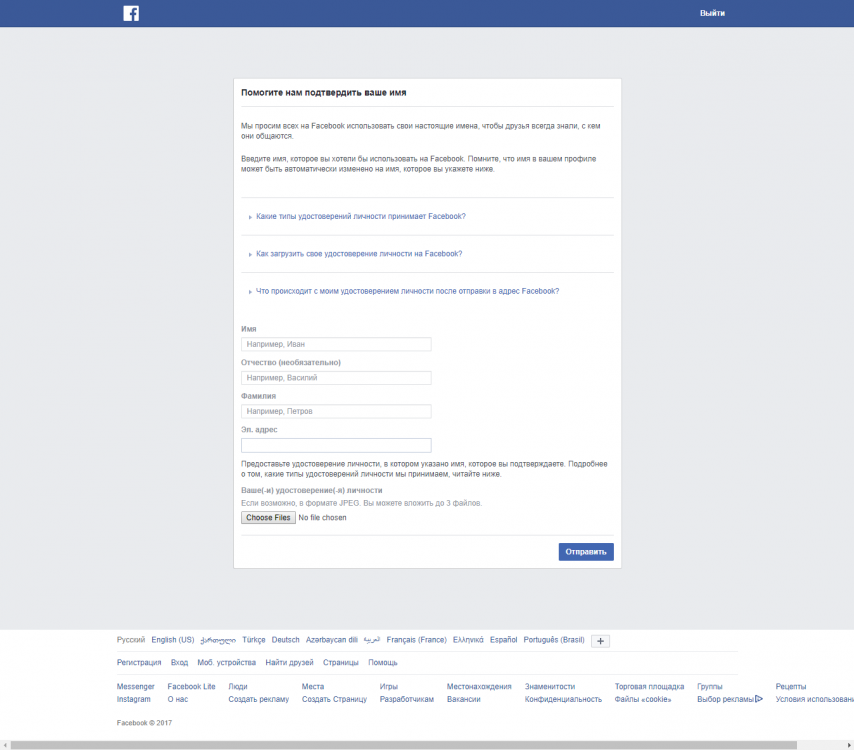Click the plus icon for more languages
Image resolution: width=854 pixels, height=750 pixels.
600,640
